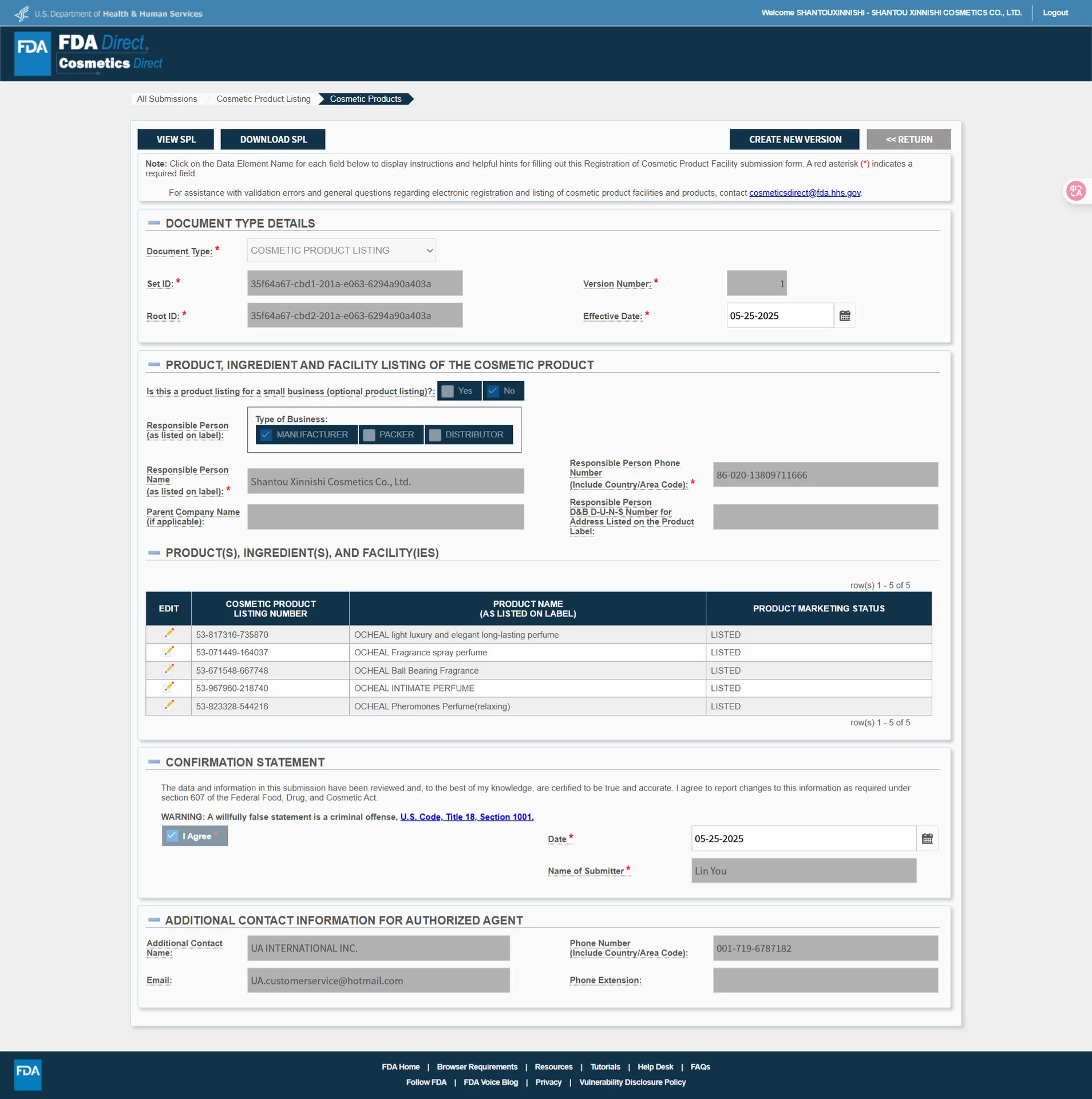The width and height of the screenshot is (1092, 1099).
Task: Collapse the Document Type Details section
Action: [154, 223]
